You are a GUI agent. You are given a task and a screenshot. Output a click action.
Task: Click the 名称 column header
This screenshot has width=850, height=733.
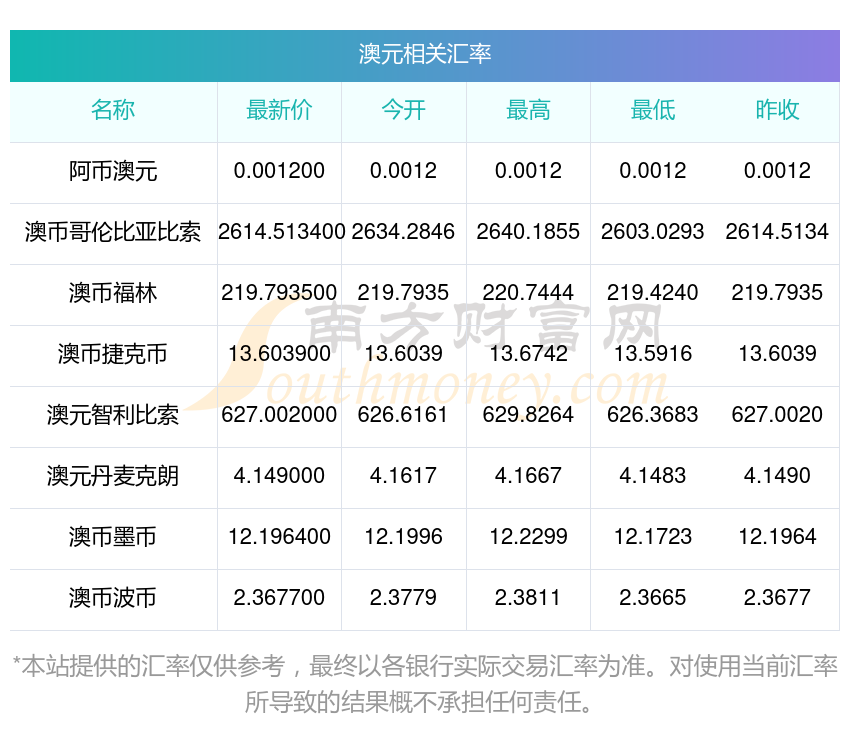click(x=113, y=110)
